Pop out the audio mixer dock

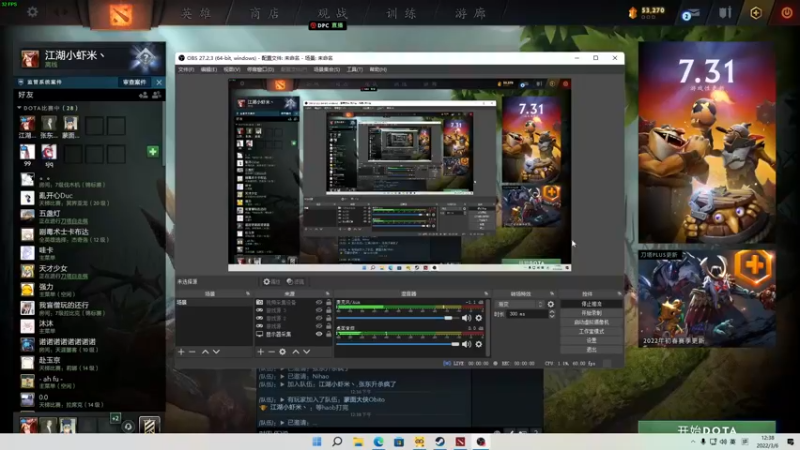(x=486, y=294)
